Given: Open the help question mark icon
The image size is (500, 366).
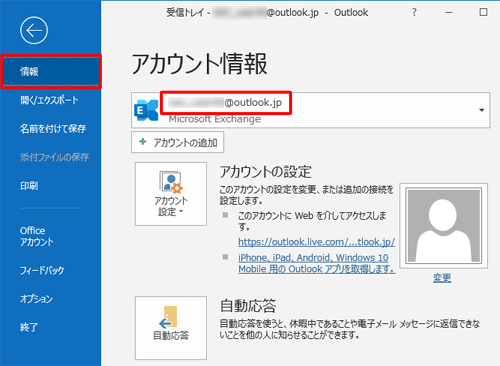Looking at the screenshot, I should pyautogui.click(x=414, y=13).
